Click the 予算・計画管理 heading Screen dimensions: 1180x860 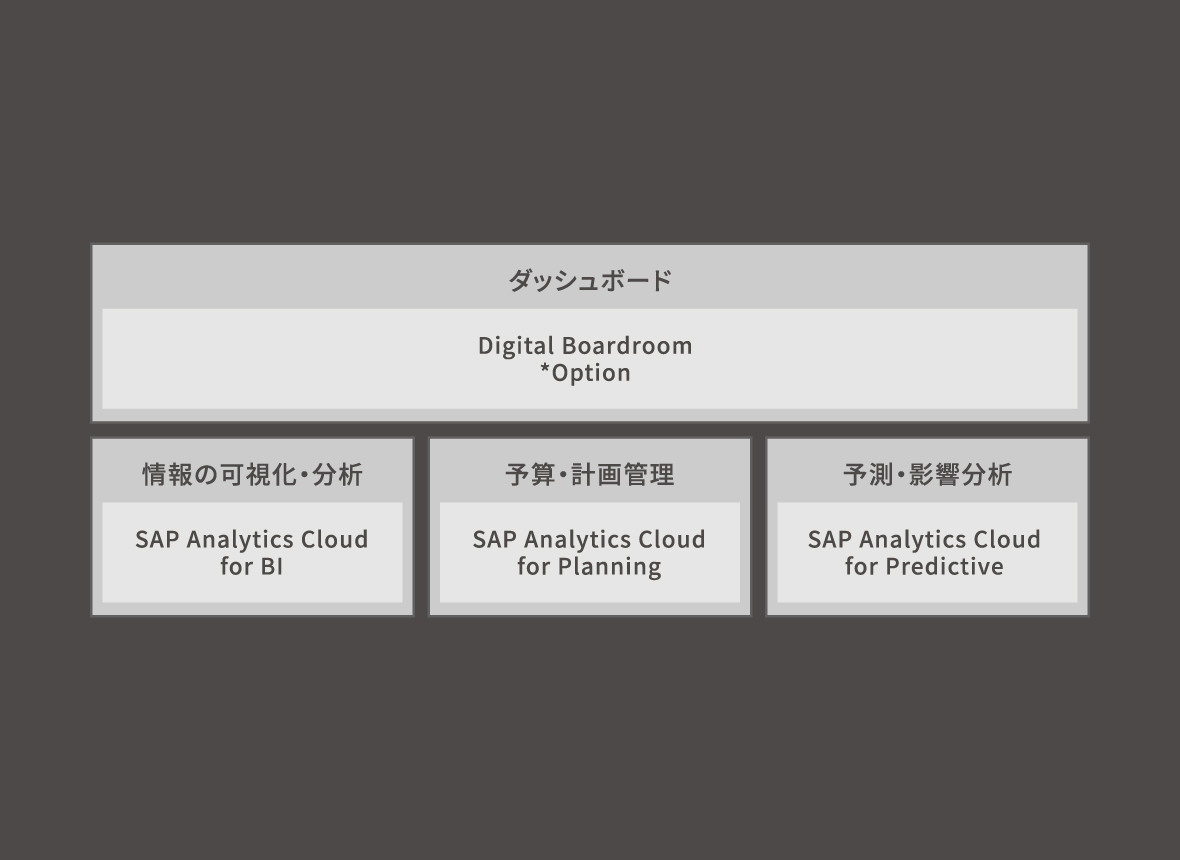[589, 474]
